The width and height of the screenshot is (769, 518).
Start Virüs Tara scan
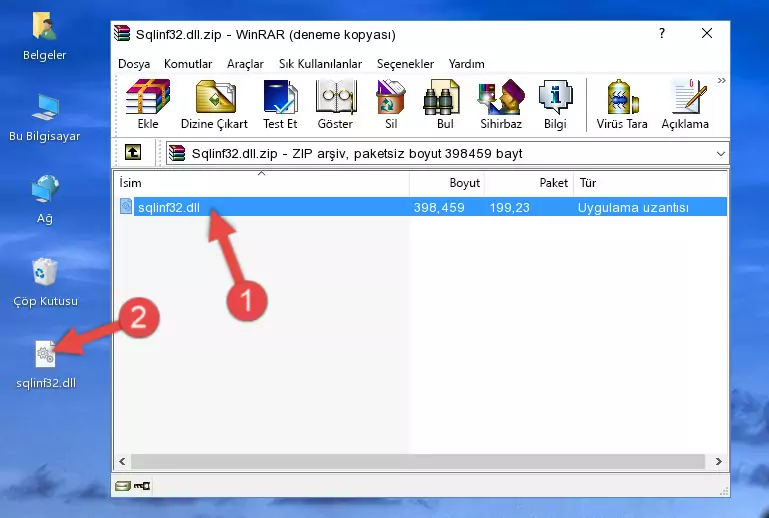[x=622, y=104]
